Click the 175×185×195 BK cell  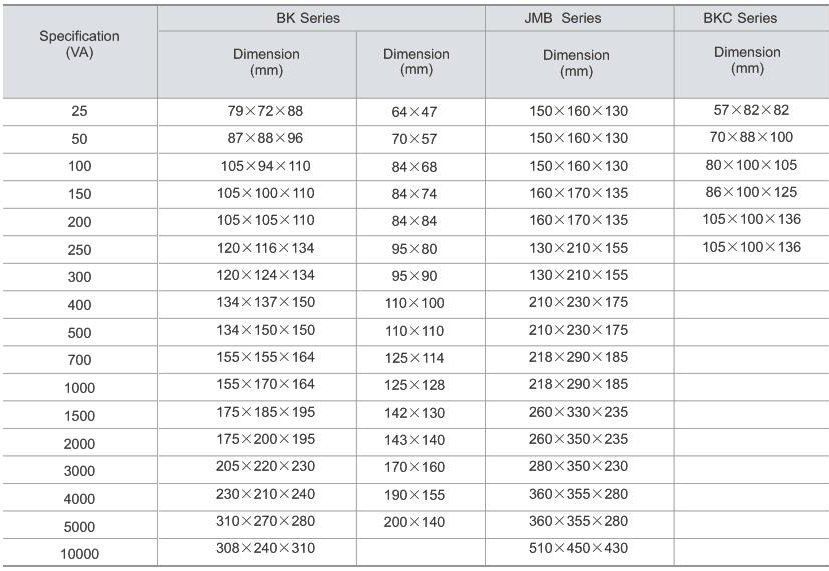(x=257, y=411)
